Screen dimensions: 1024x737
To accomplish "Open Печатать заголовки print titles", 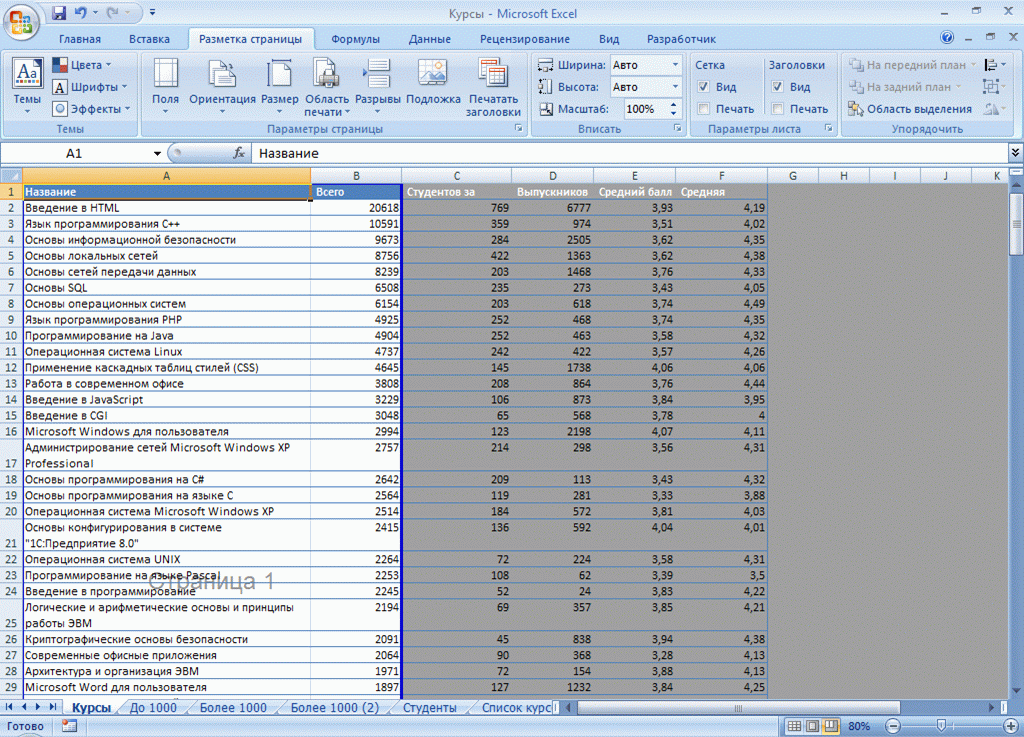I will 493,87.
